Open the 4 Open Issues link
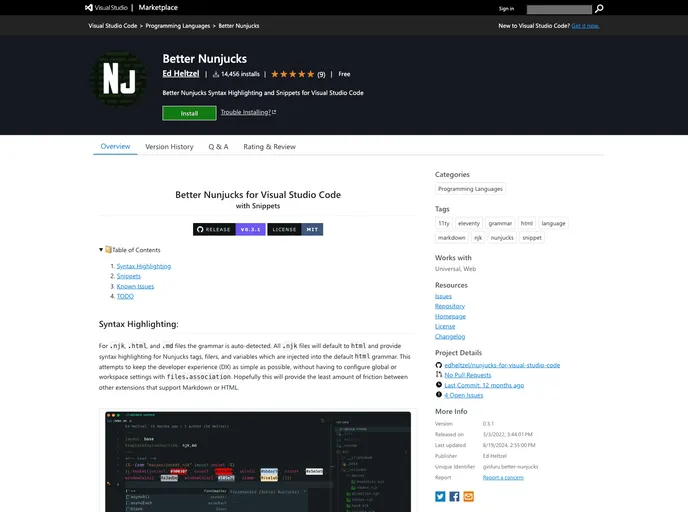 pyautogui.click(x=464, y=395)
